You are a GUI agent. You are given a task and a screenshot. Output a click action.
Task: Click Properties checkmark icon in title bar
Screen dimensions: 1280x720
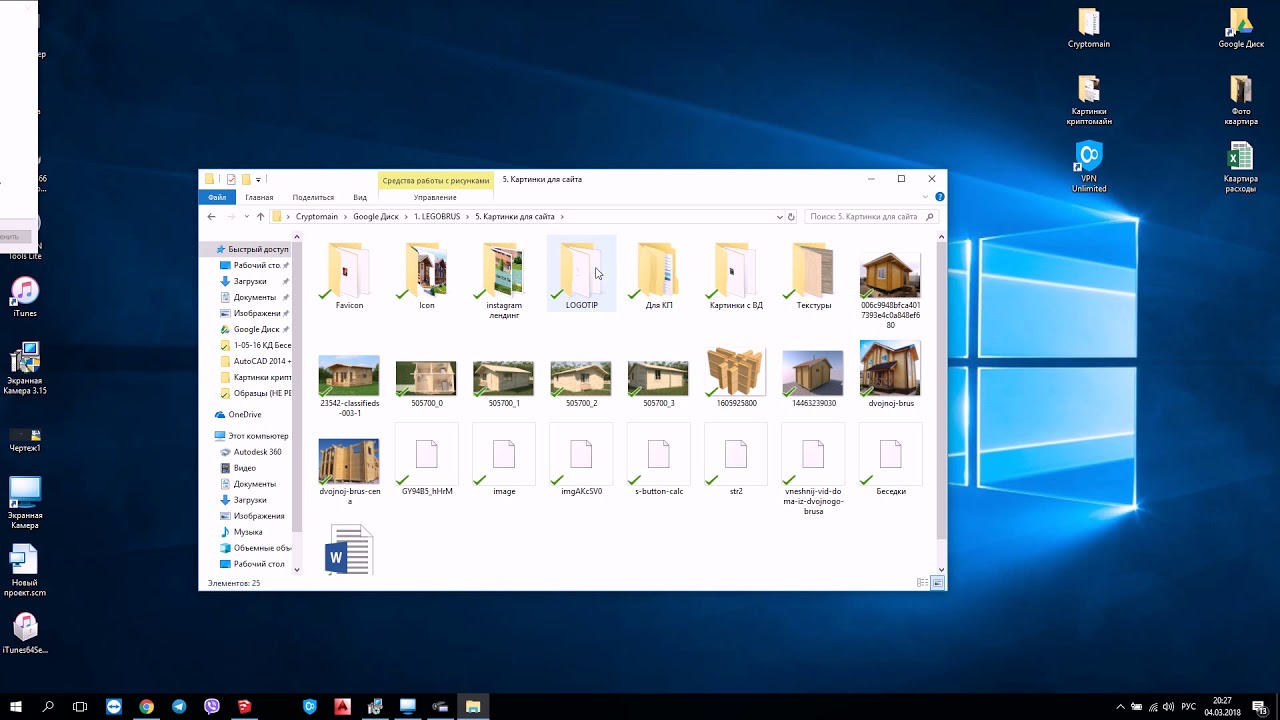(x=231, y=180)
